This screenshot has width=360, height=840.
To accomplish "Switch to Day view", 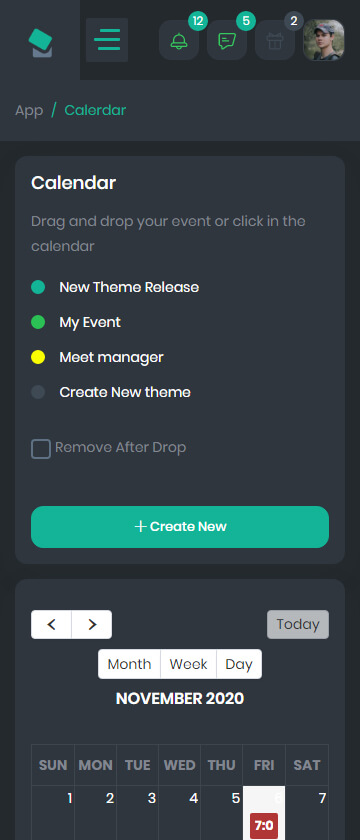I will 239,664.
